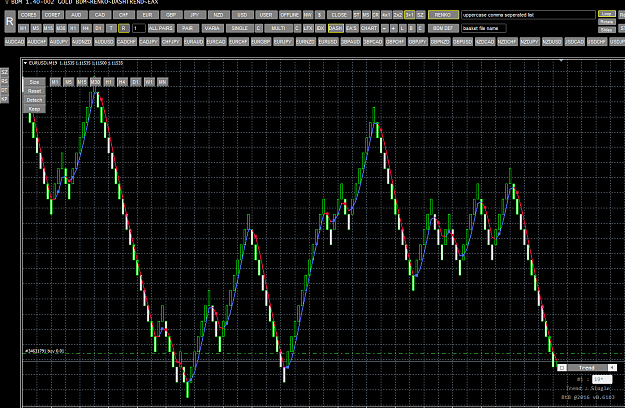Select the USD currency filter

coord(242,15)
